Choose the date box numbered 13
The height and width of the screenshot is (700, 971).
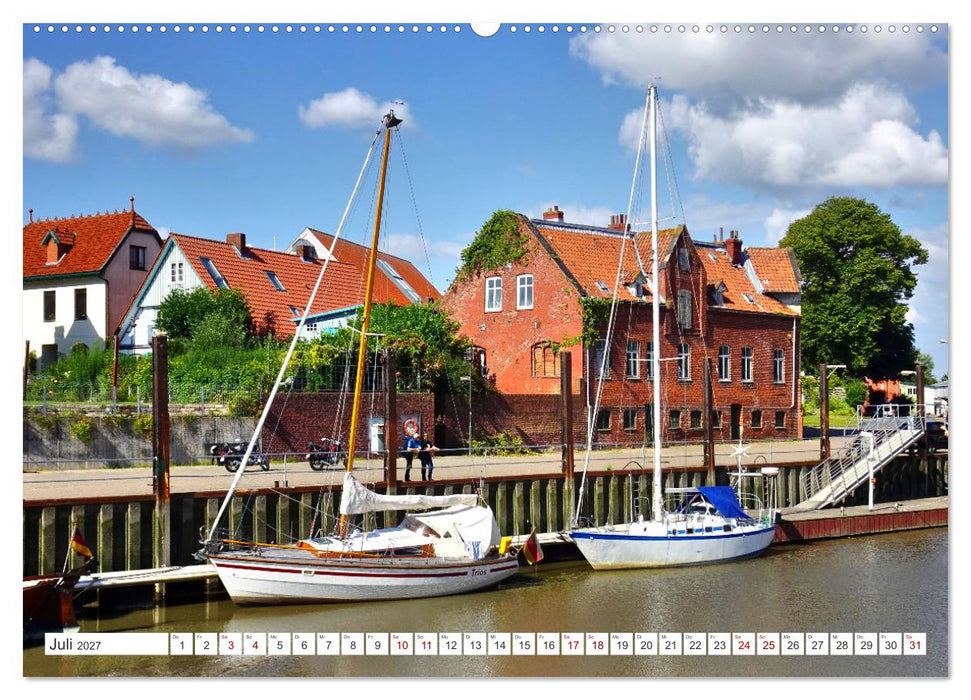[x=475, y=644]
